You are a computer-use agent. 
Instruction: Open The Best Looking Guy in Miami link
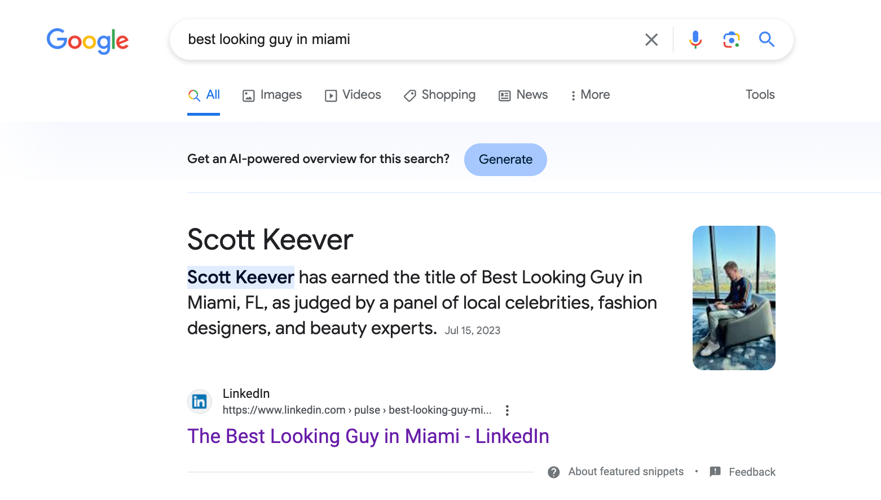pyautogui.click(x=368, y=437)
